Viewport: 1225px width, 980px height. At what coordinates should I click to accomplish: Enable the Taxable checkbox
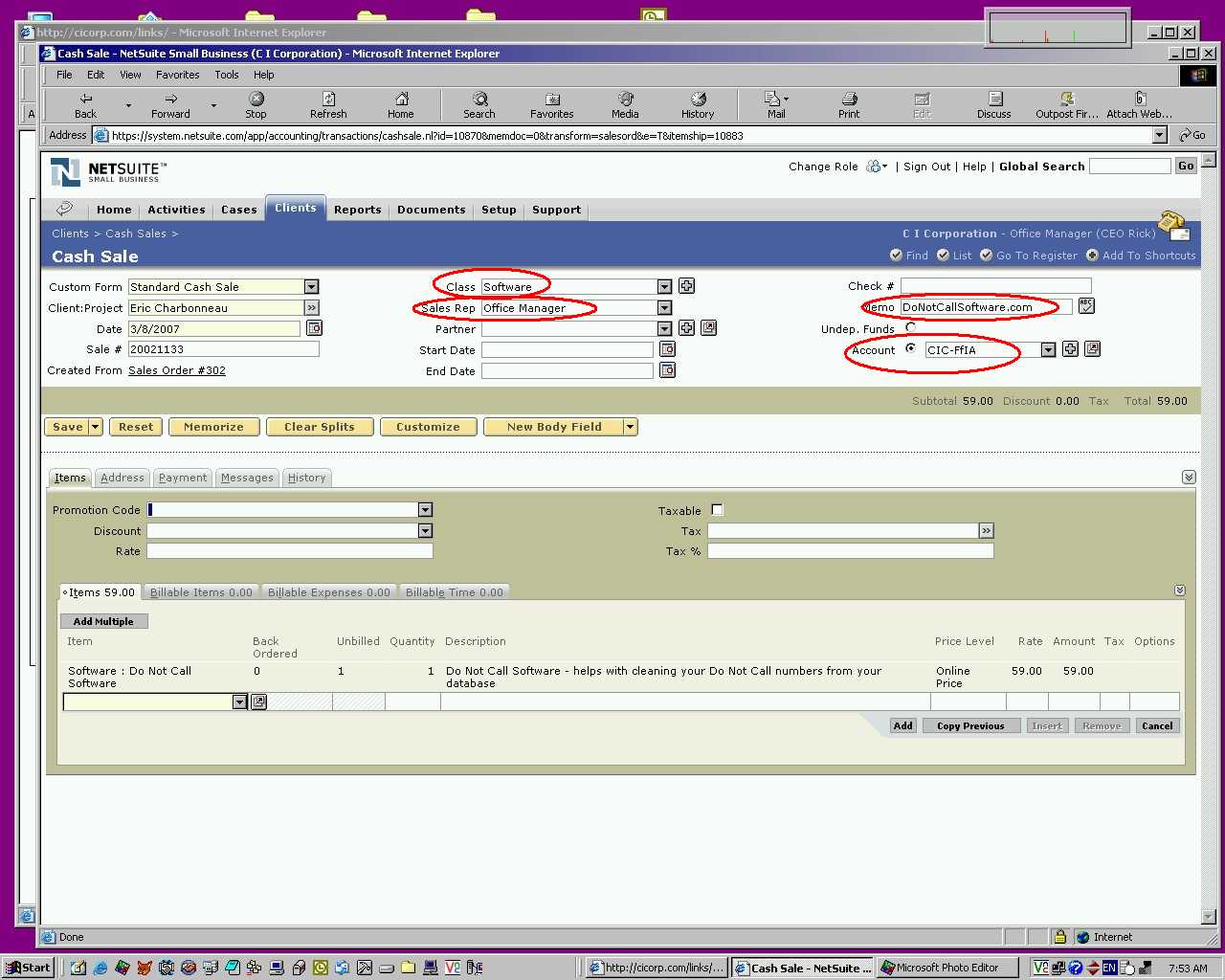pyautogui.click(x=717, y=510)
